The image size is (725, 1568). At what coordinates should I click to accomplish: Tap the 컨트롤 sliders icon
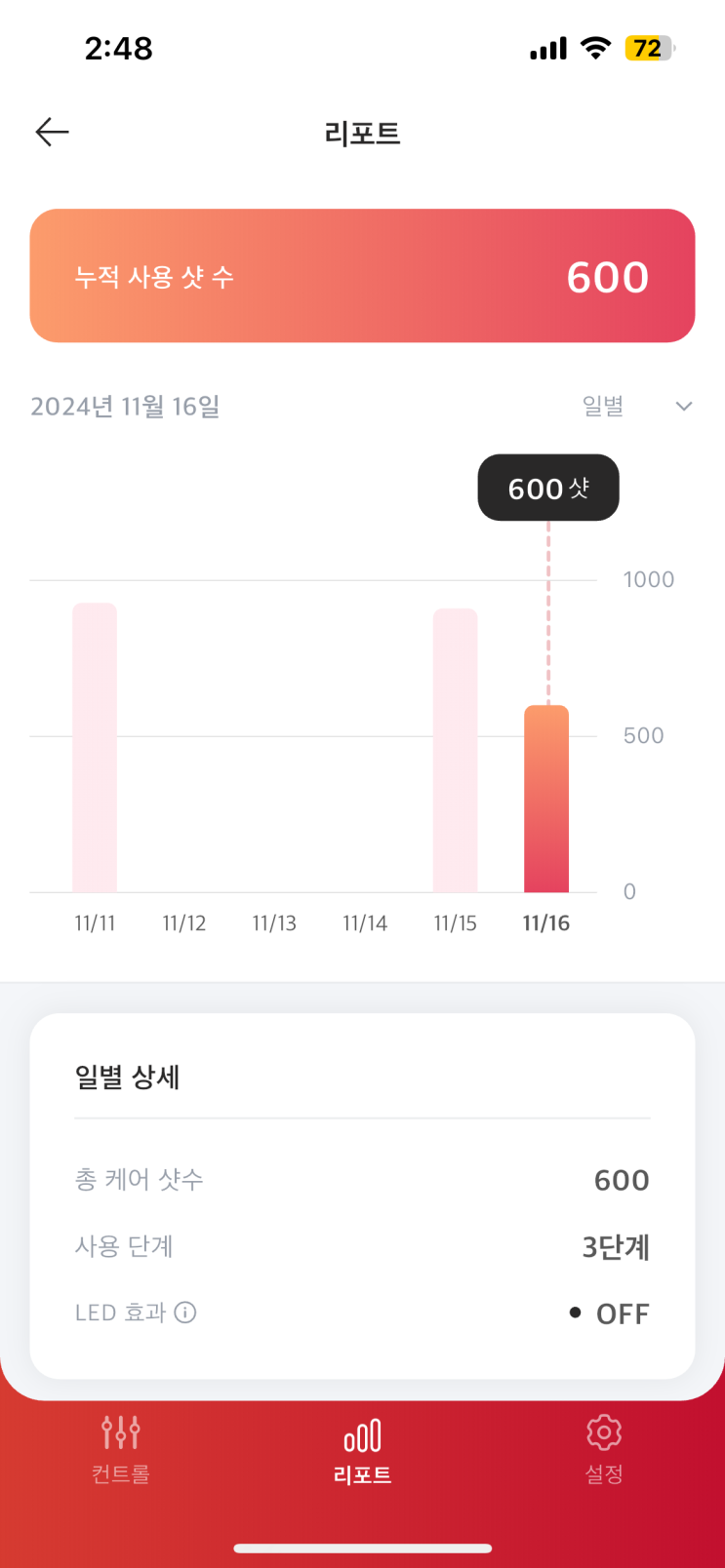click(x=121, y=1432)
